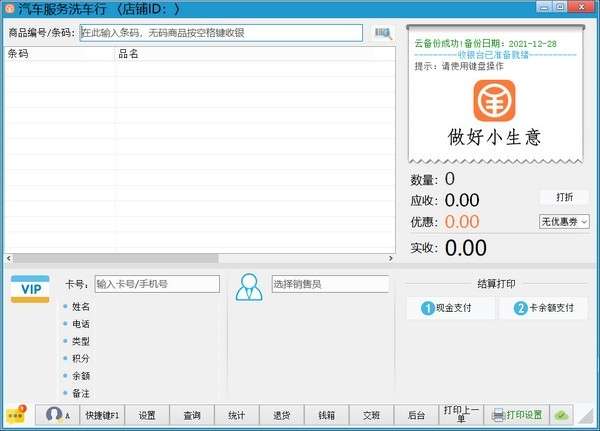Click the app icon in title bar
Image resolution: width=600 pixels, height=431 pixels.
click(x=10, y=8)
